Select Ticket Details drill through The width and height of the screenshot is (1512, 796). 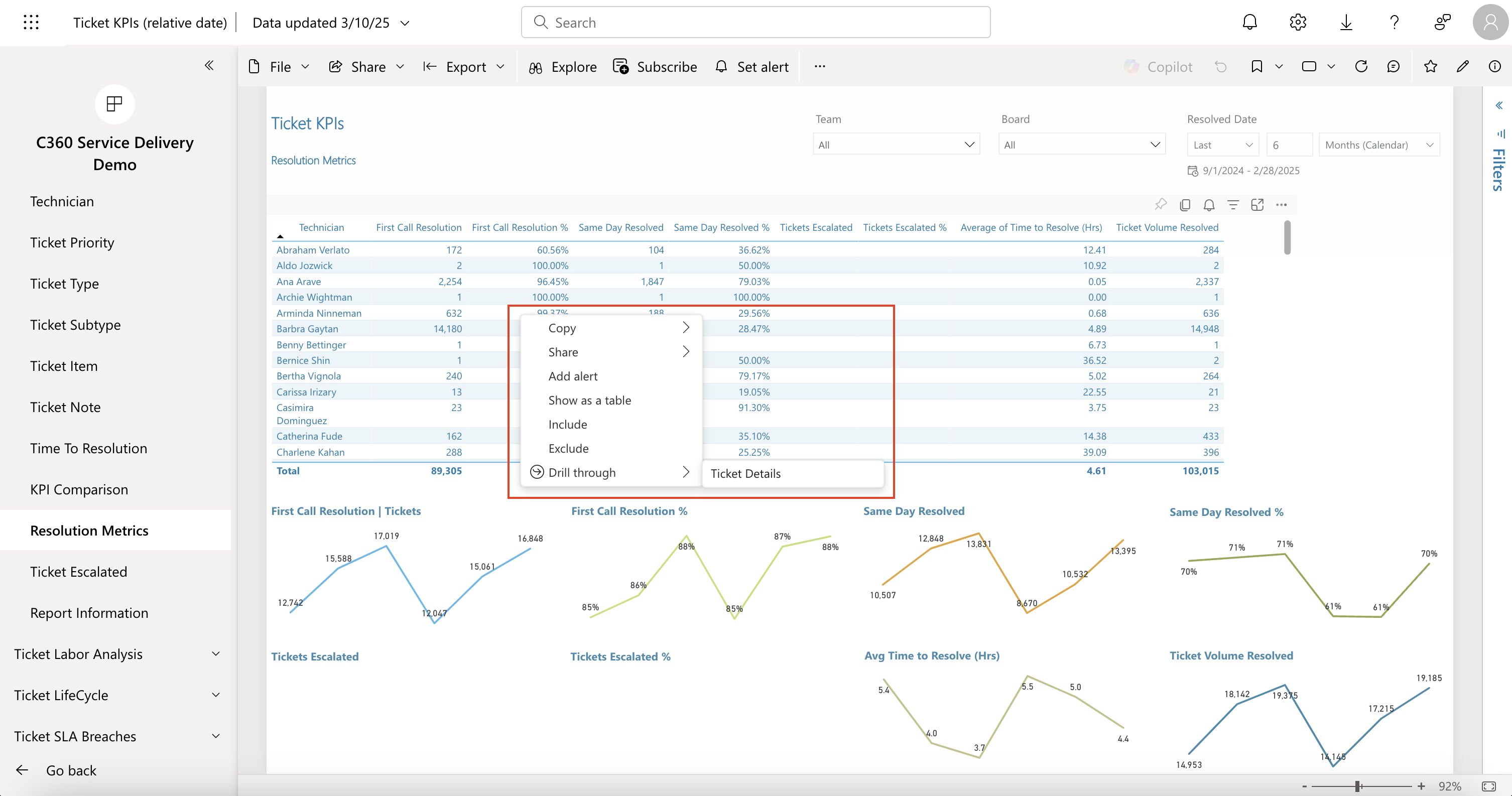(x=745, y=474)
